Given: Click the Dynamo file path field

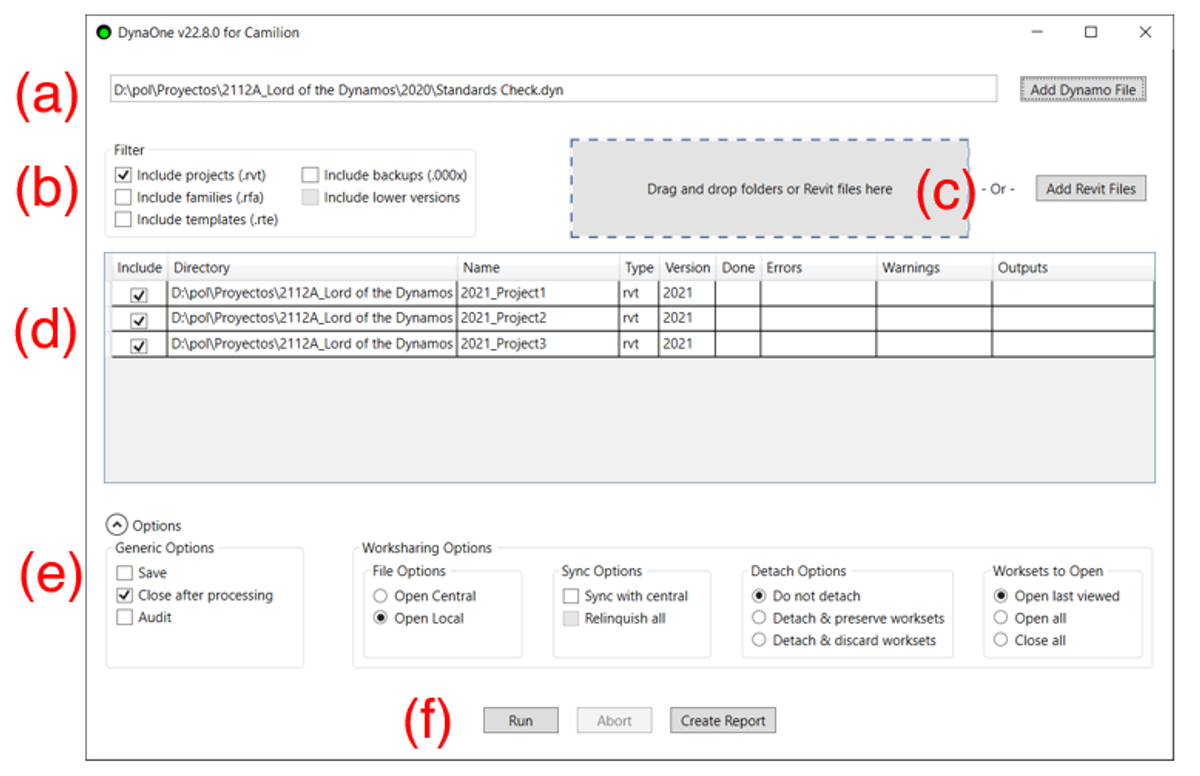Looking at the screenshot, I should click(554, 89).
